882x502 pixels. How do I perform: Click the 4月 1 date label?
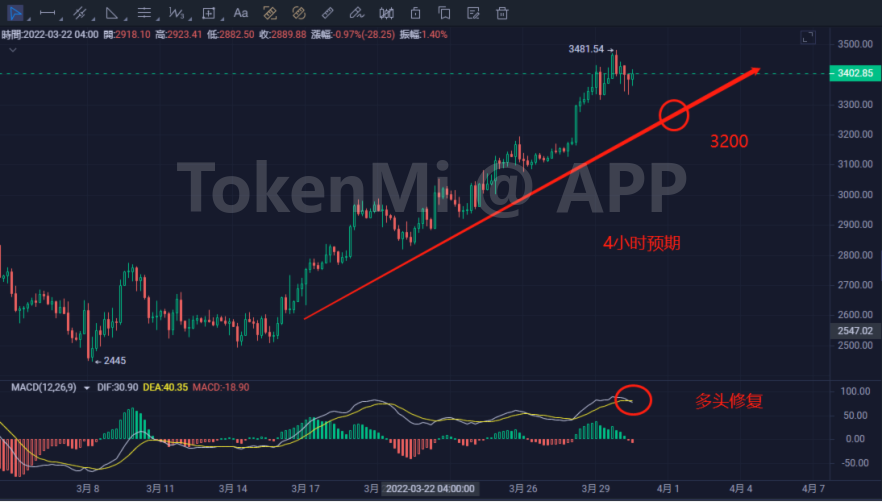pos(668,488)
